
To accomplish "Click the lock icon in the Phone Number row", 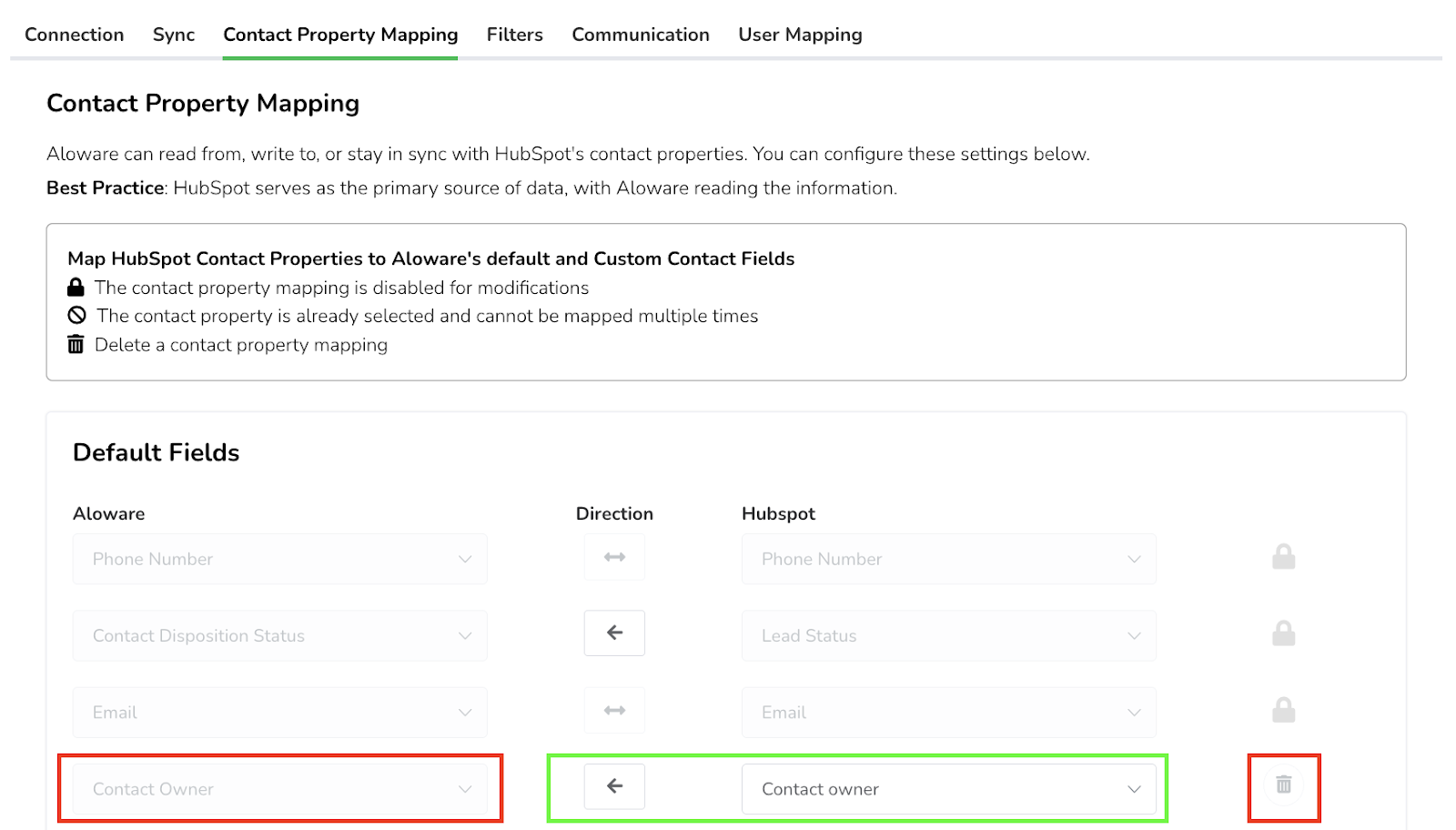I will tap(1284, 556).
